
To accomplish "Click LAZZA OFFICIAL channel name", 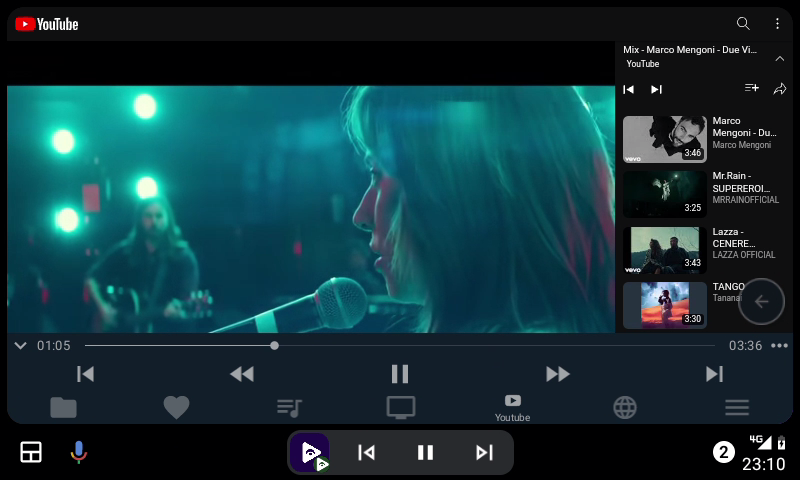I will click(x=743, y=255).
